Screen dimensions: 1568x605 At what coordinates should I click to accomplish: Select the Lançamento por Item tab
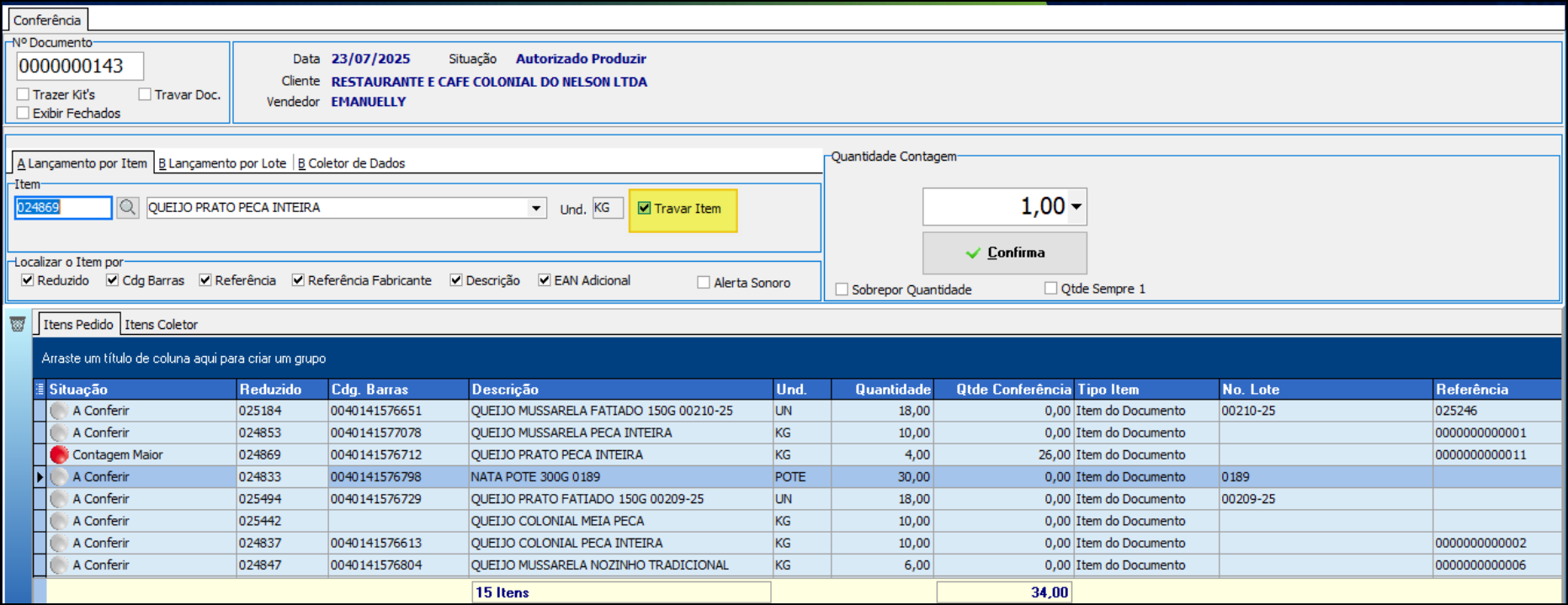[x=82, y=163]
